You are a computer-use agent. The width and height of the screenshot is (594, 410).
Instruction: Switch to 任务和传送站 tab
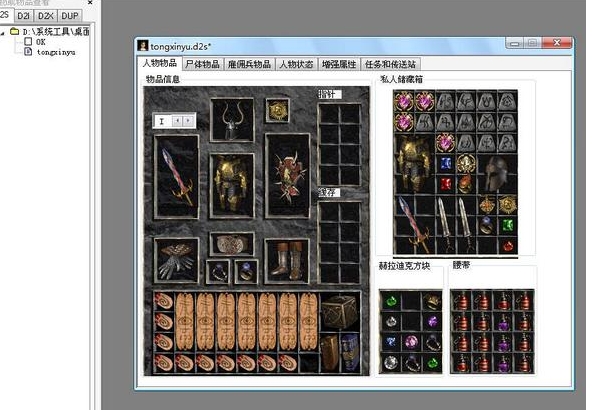click(390, 64)
